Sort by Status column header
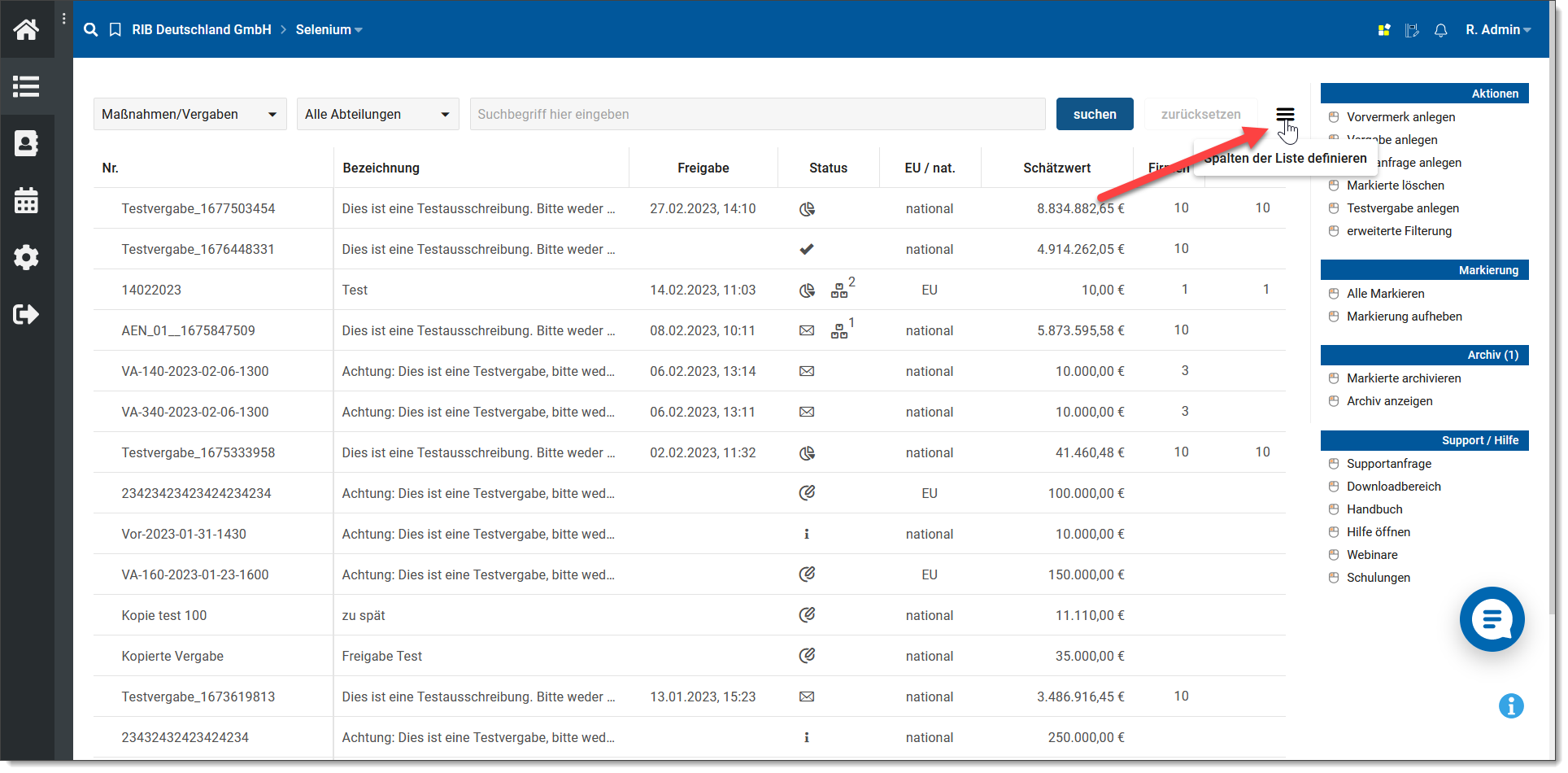Screen dimensions: 1568x773 tap(828, 168)
